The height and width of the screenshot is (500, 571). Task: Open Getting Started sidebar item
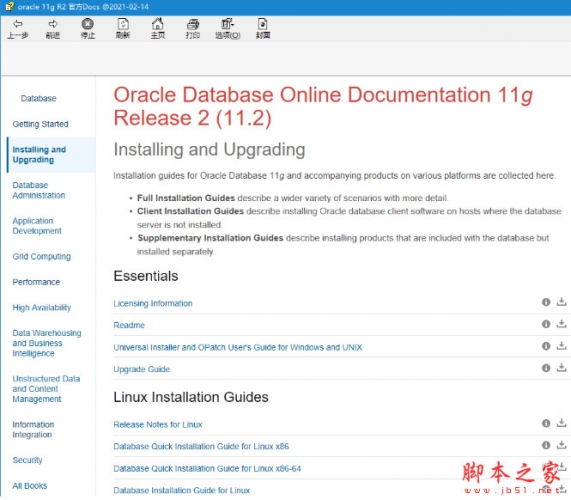(40, 124)
